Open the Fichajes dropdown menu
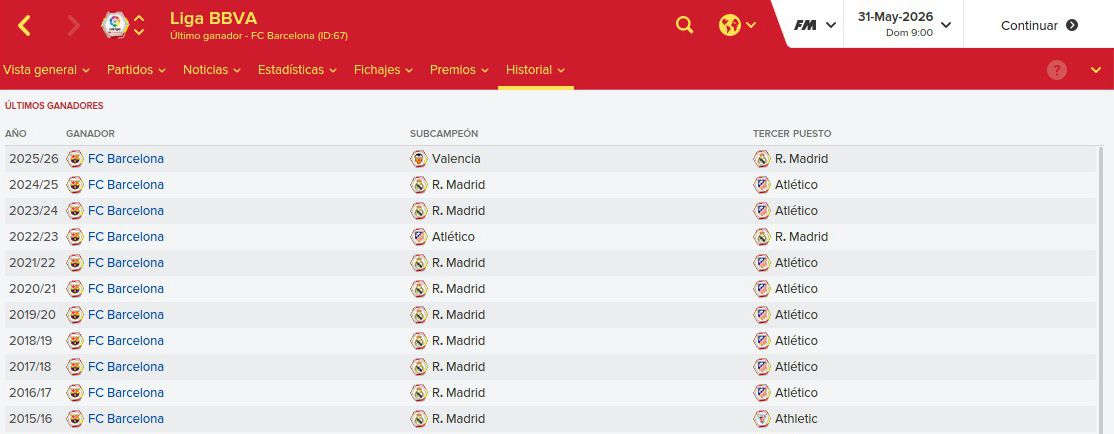 pos(382,70)
